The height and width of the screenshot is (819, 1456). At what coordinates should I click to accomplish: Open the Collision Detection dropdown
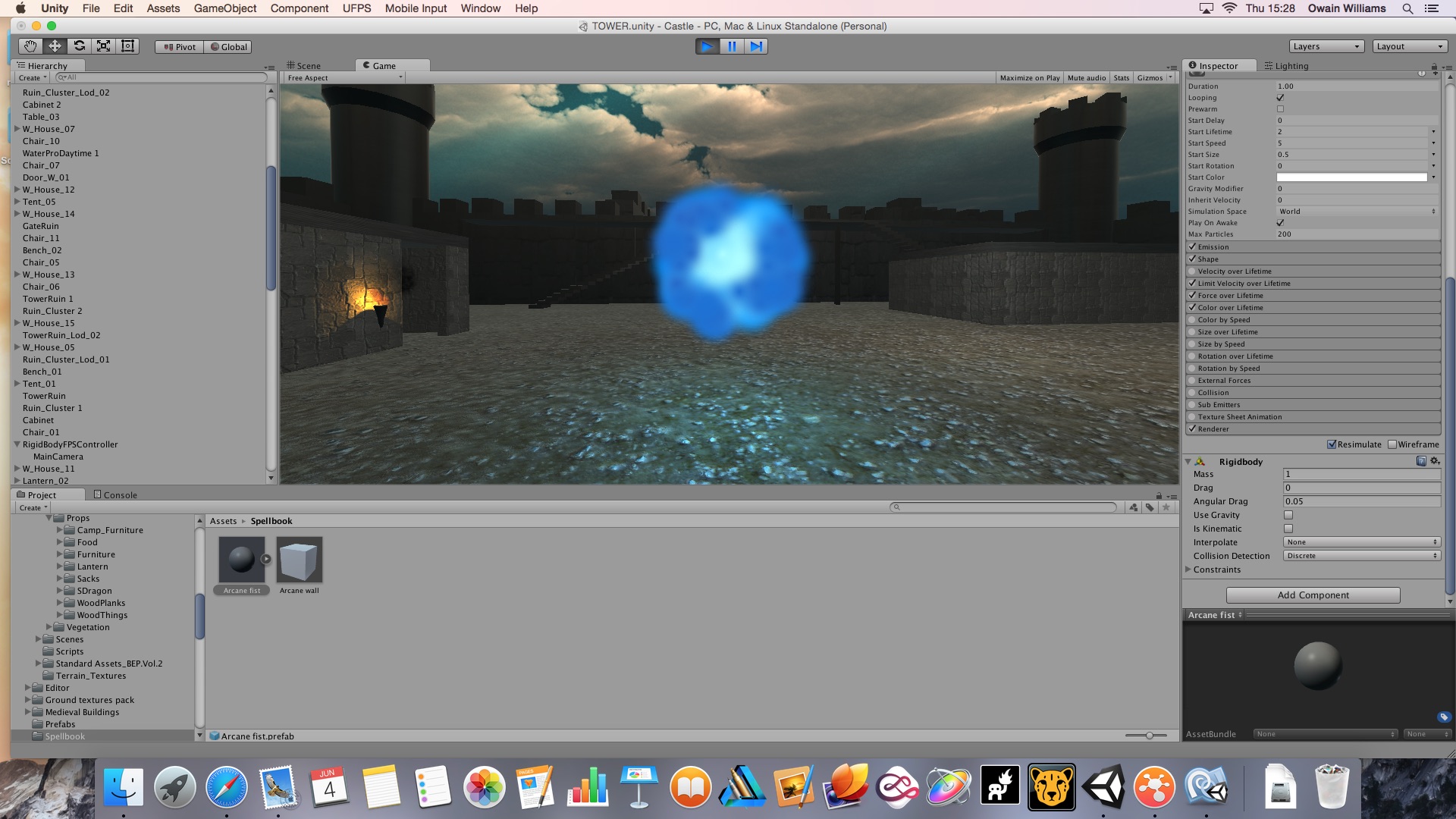[1361, 556]
